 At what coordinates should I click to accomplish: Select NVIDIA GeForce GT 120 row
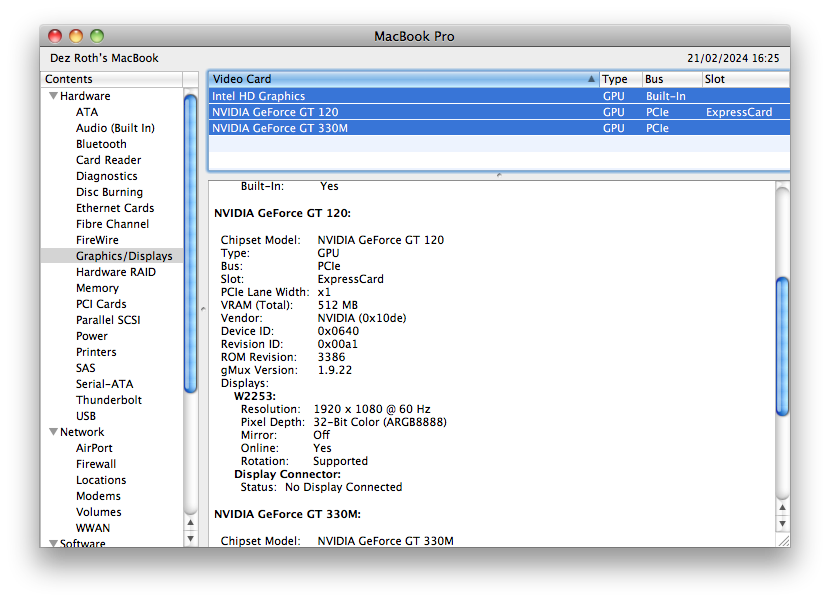click(499, 112)
